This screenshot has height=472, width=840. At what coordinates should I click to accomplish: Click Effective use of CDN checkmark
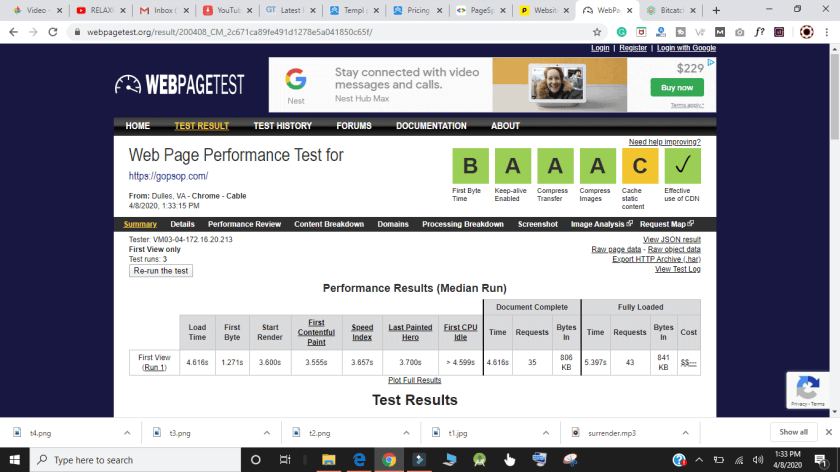click(682, 166)
